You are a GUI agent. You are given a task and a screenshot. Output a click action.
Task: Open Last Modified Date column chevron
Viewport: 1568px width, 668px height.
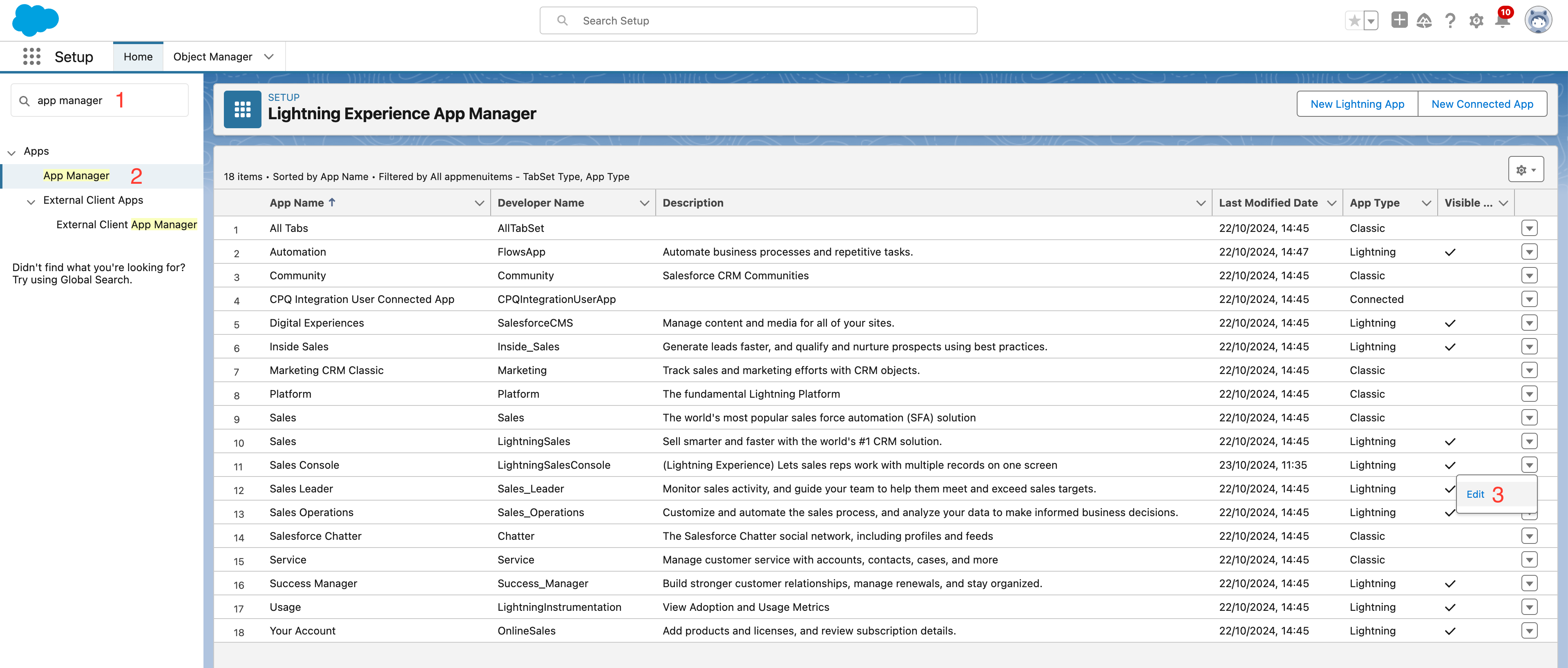1331,203
